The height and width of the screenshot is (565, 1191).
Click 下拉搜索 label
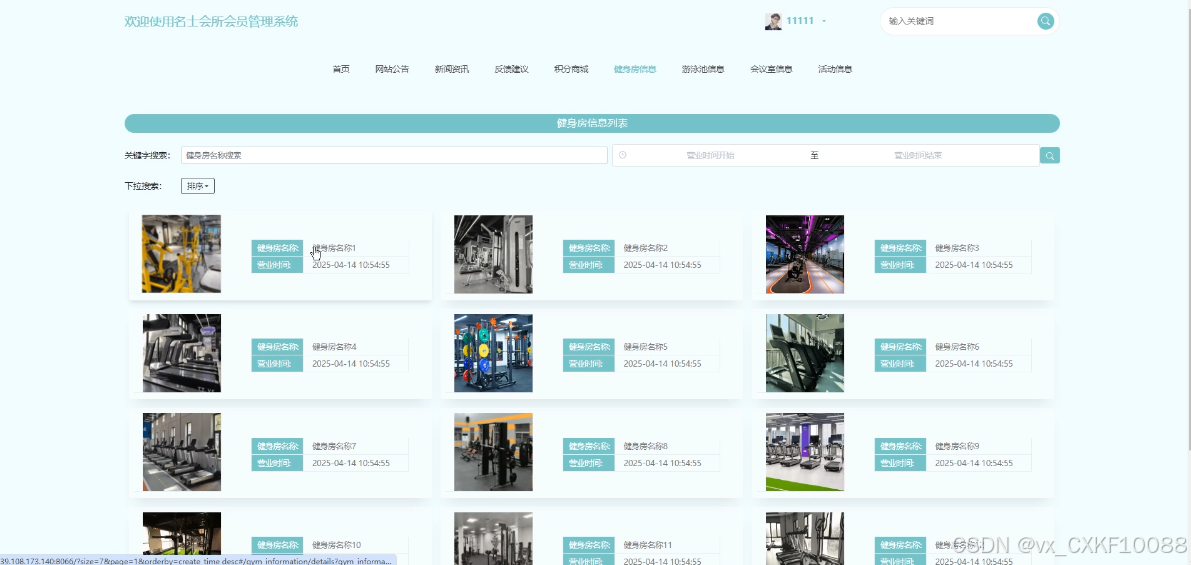(144, 186)
